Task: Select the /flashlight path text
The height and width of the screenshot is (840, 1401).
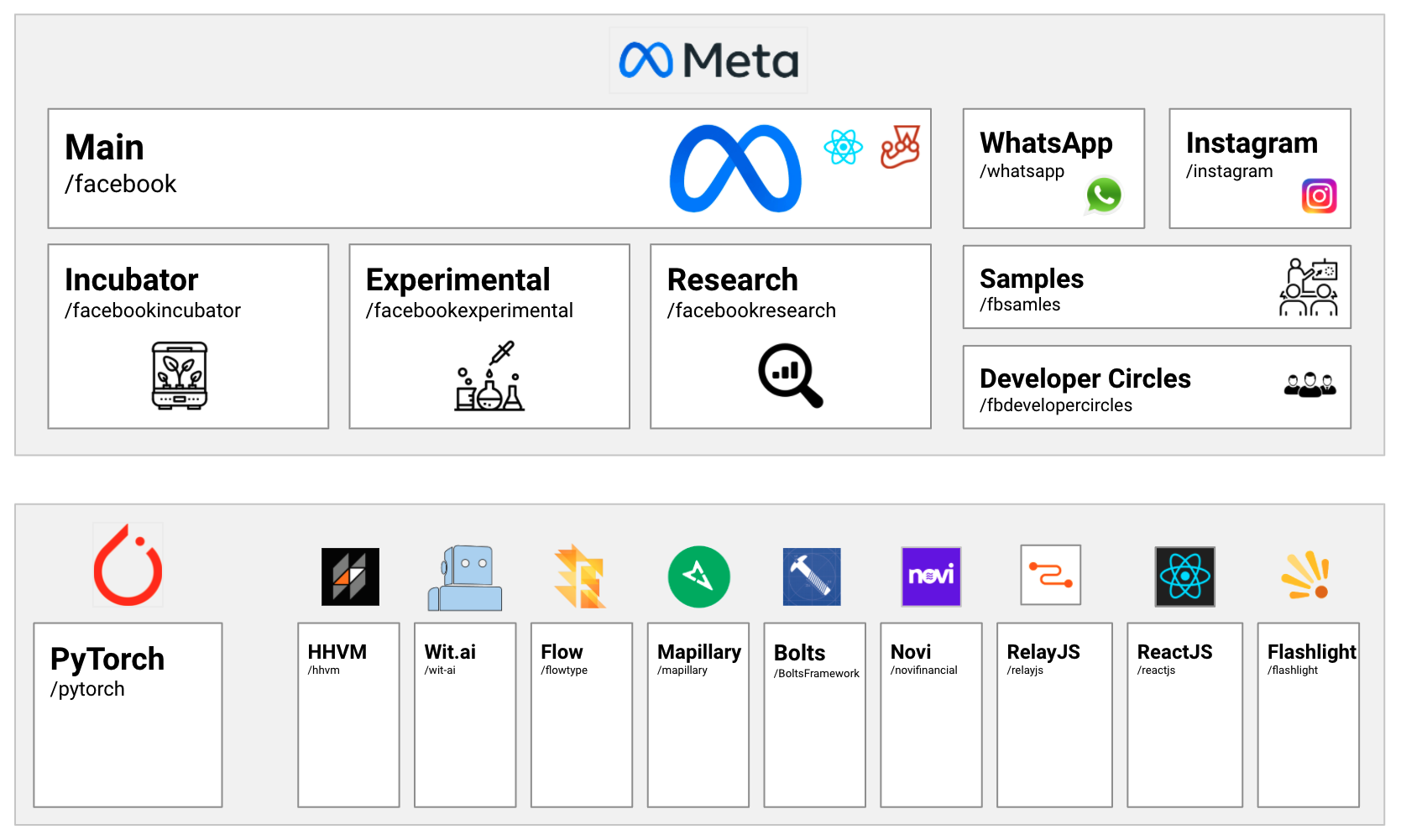Action: [x=1293, y=670]
